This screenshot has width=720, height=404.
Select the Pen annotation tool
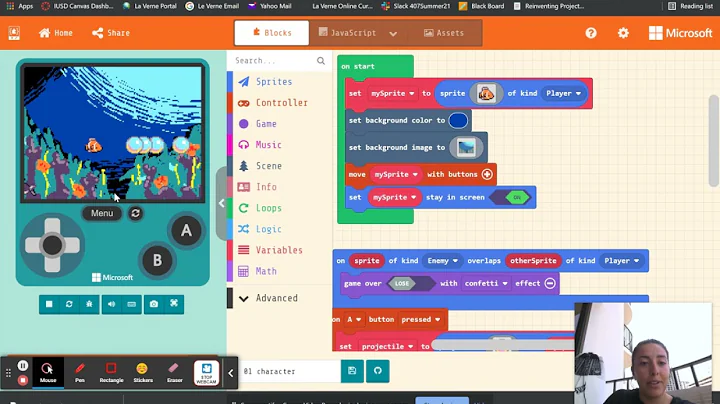pyautogui.click(x=79, y=372)
